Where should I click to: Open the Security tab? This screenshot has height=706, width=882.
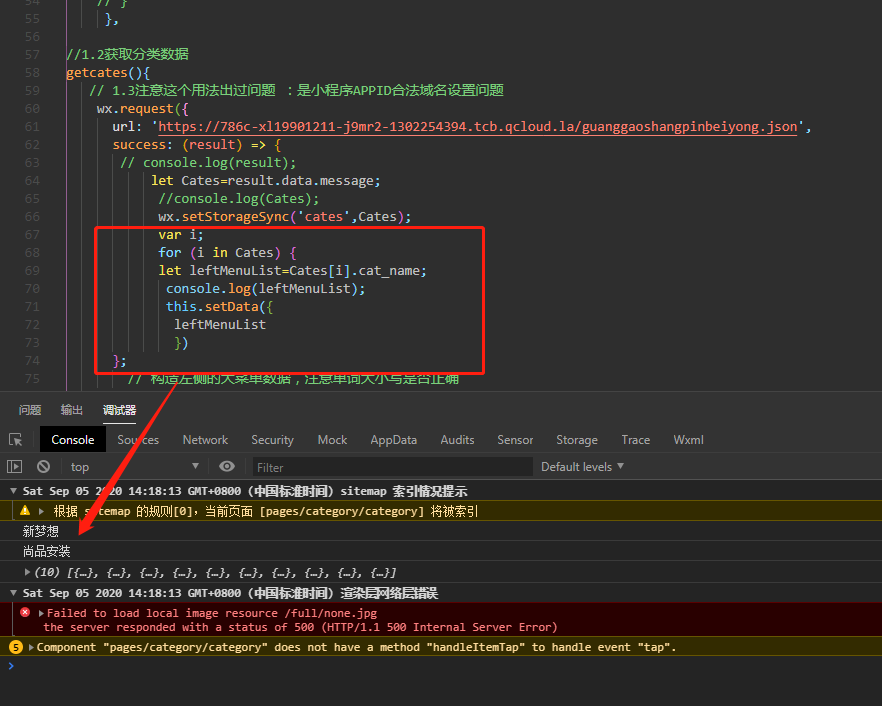click(272, 440)
